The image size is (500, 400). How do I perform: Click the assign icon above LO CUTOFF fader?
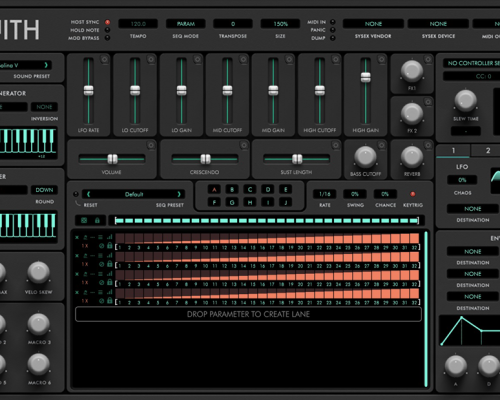[x=151, y=59]
